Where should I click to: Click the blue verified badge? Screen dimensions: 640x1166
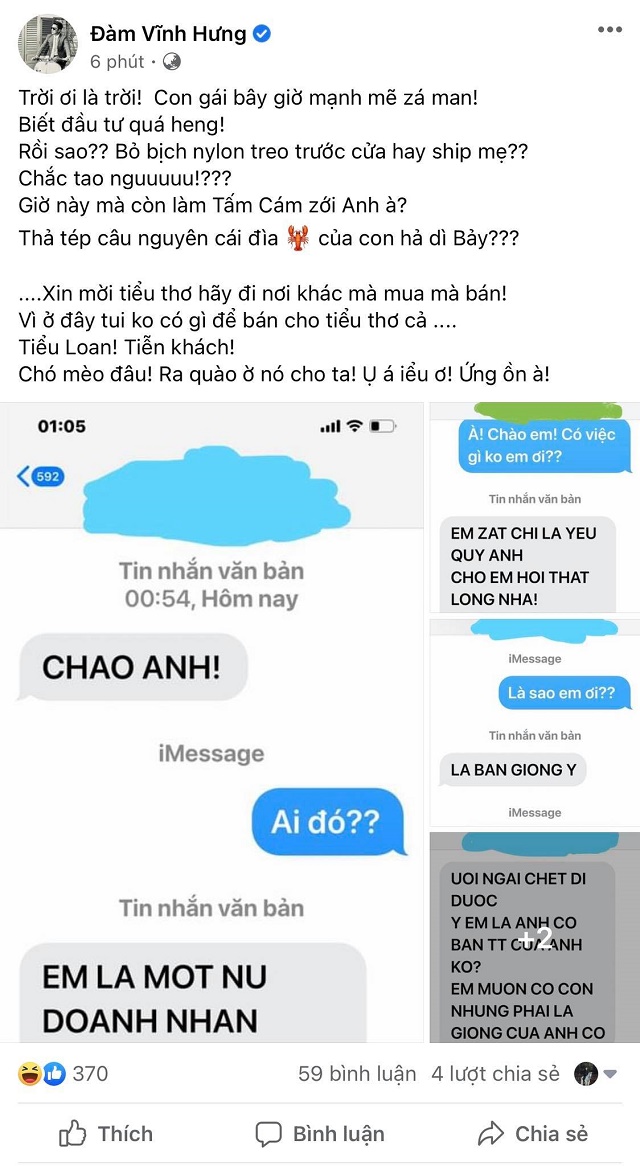pyautogui.click(x=262, y=33)
